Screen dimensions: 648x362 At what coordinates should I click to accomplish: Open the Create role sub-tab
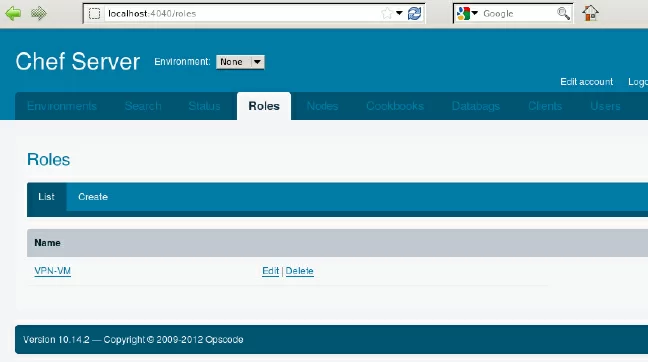click(x=93, y=197)
